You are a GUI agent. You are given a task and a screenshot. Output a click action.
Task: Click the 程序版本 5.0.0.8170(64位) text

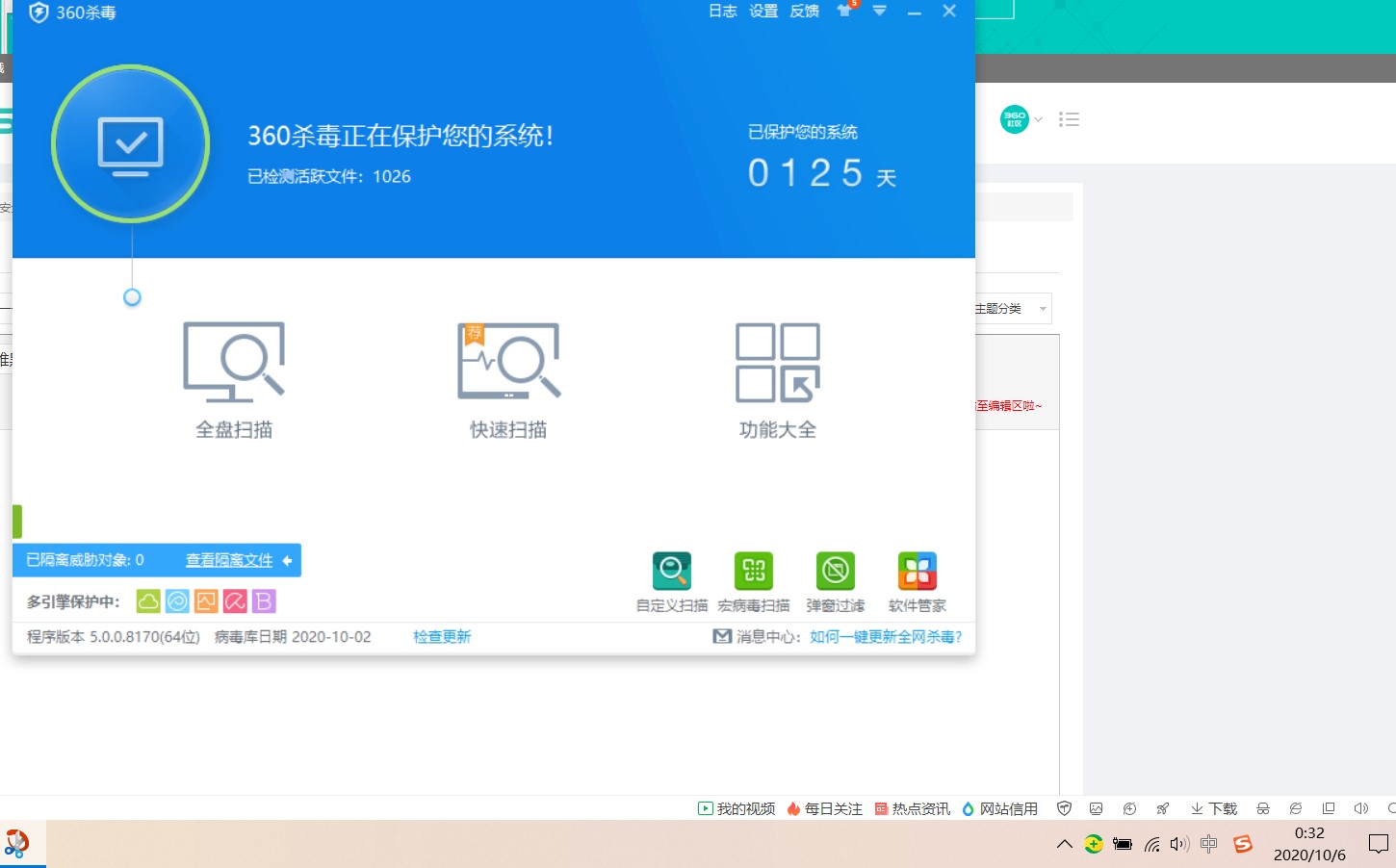click(x=114, y=636)
